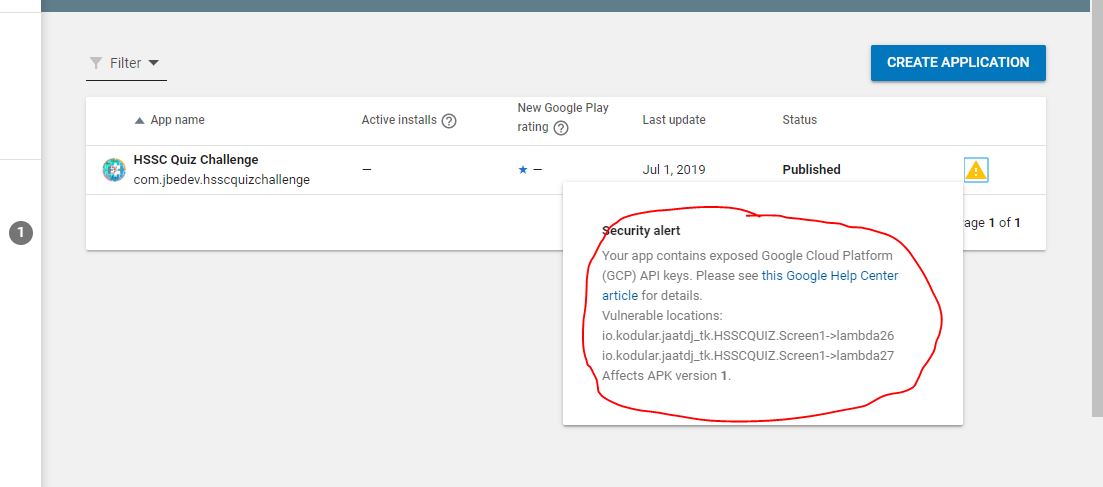The height and width of the screenshot is (487, 1103).
Task: Click the vertical scrollbar on the right
Action: pyautogui.click(x=1096, y=200)
